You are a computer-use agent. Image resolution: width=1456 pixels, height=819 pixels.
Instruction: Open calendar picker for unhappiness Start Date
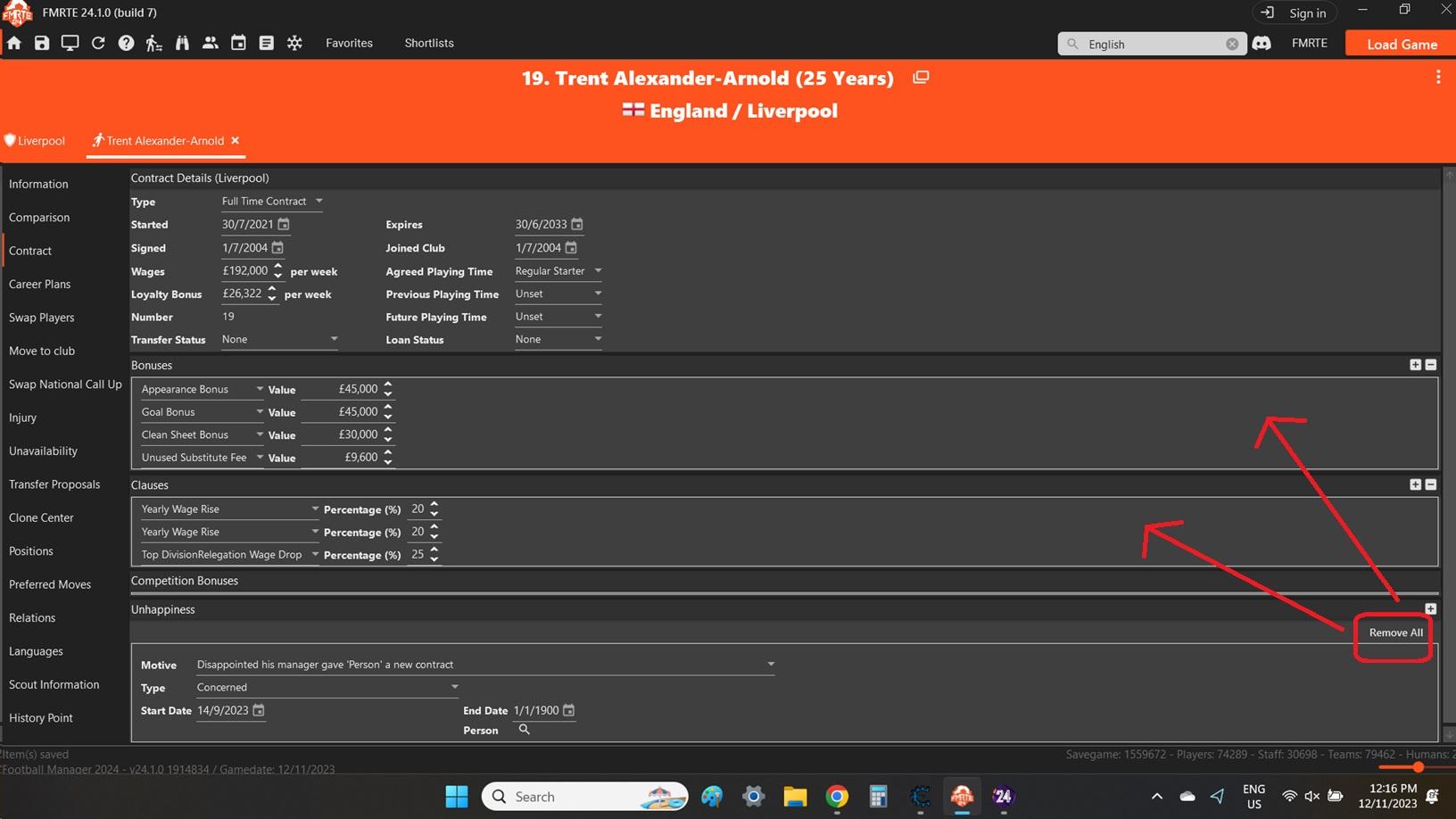click(259, 710)
